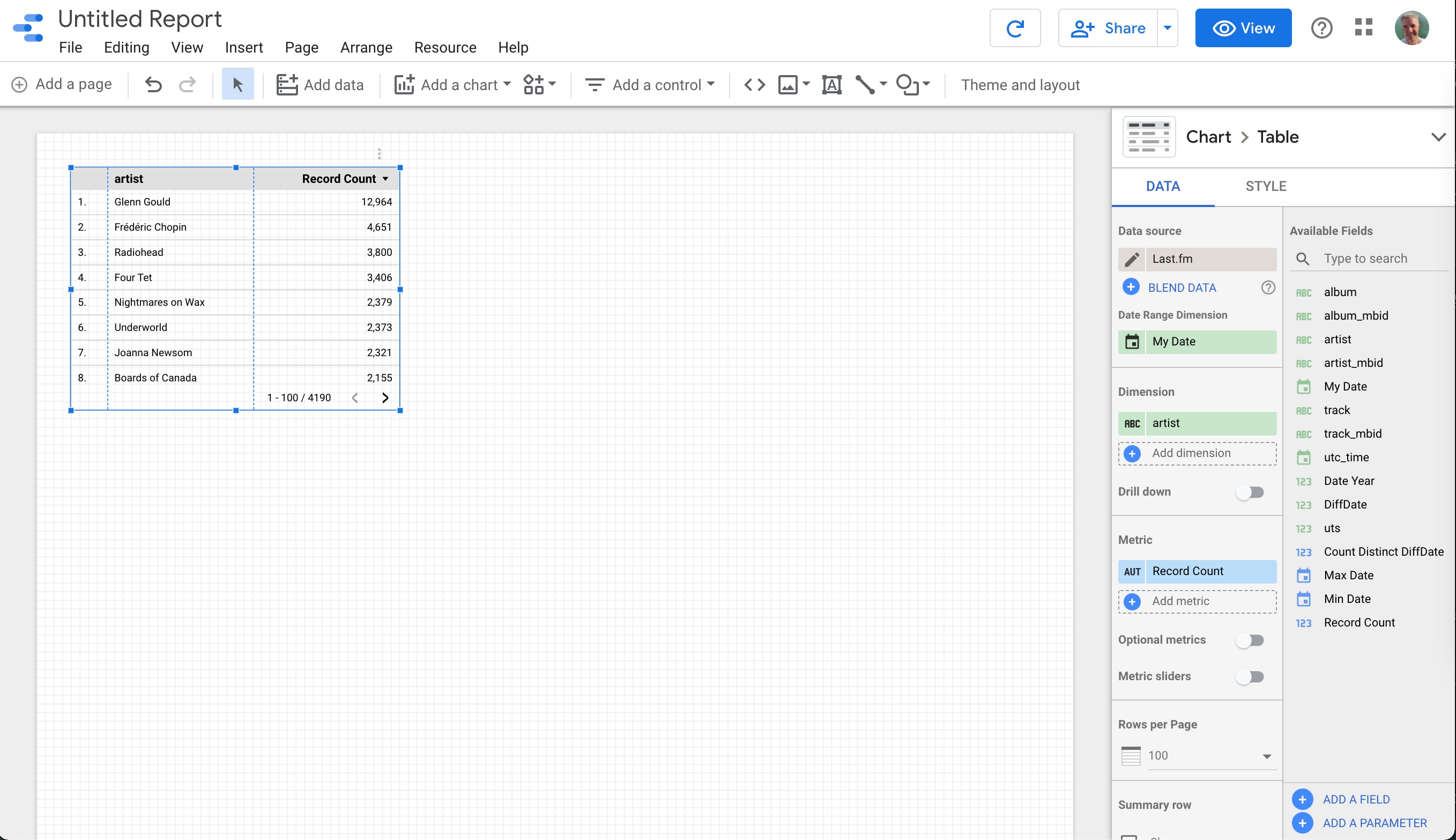The width and height of the screenshot is (1456, 840).
Task: Click the blend data help icon
Action: (x=1267, y=288)
